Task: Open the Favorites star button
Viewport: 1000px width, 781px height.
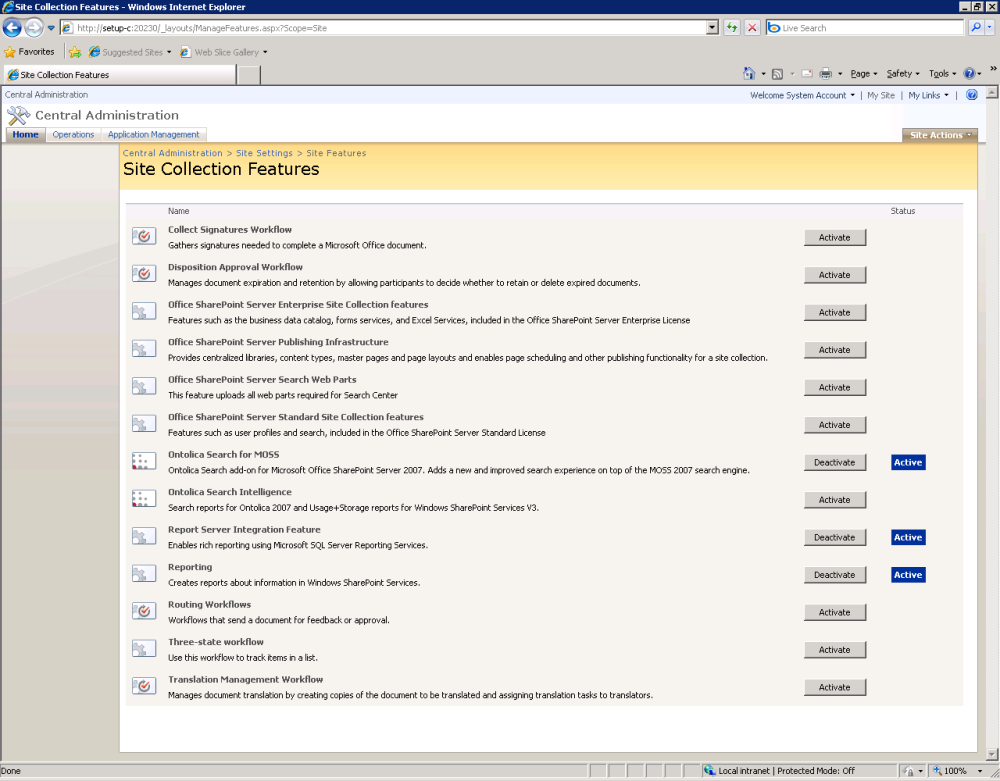Action: coord(29,52)
